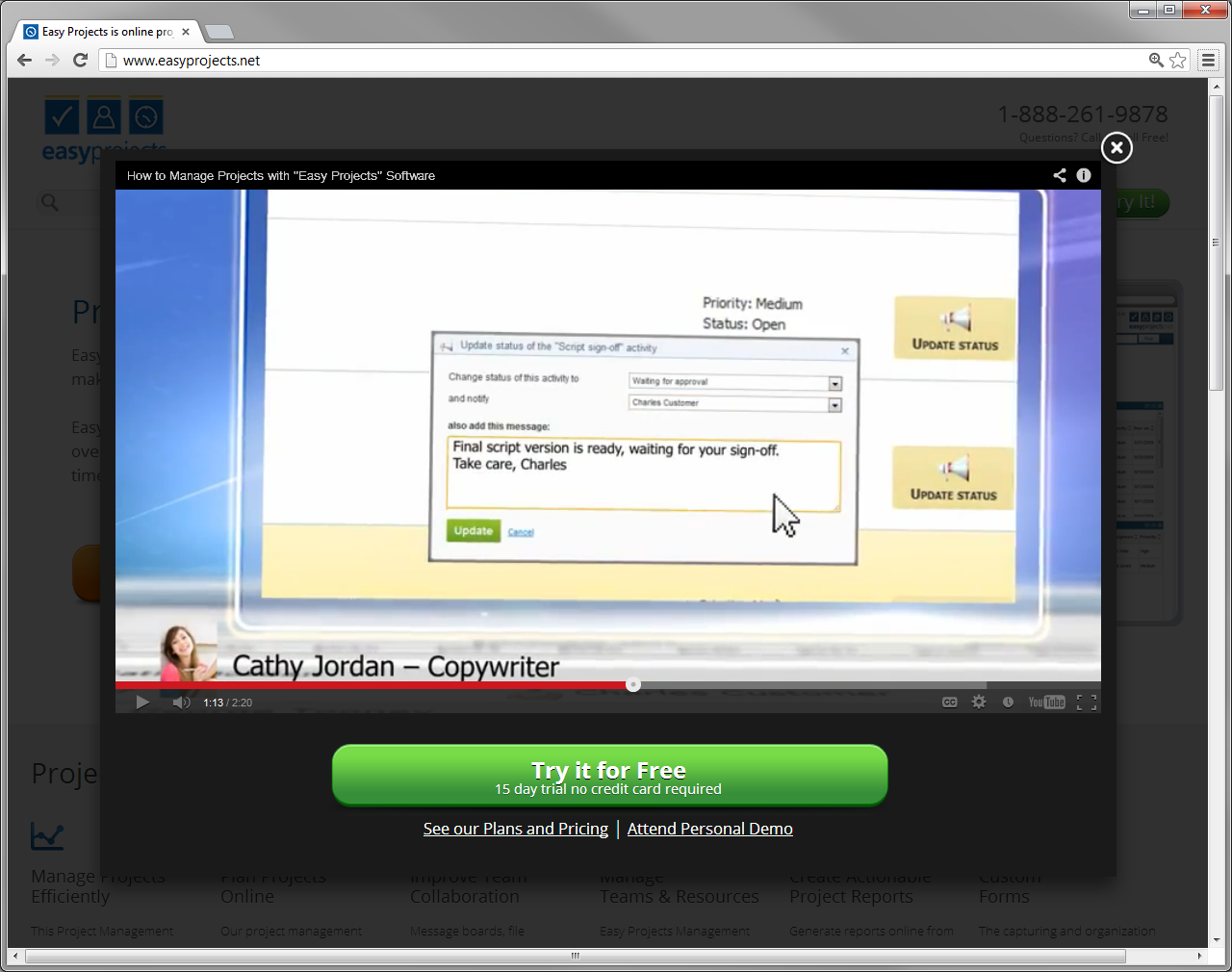Screen dimensions: 1232x972
Task: Click the video title text
Action: pyautogui.click(x=281, y=175)
